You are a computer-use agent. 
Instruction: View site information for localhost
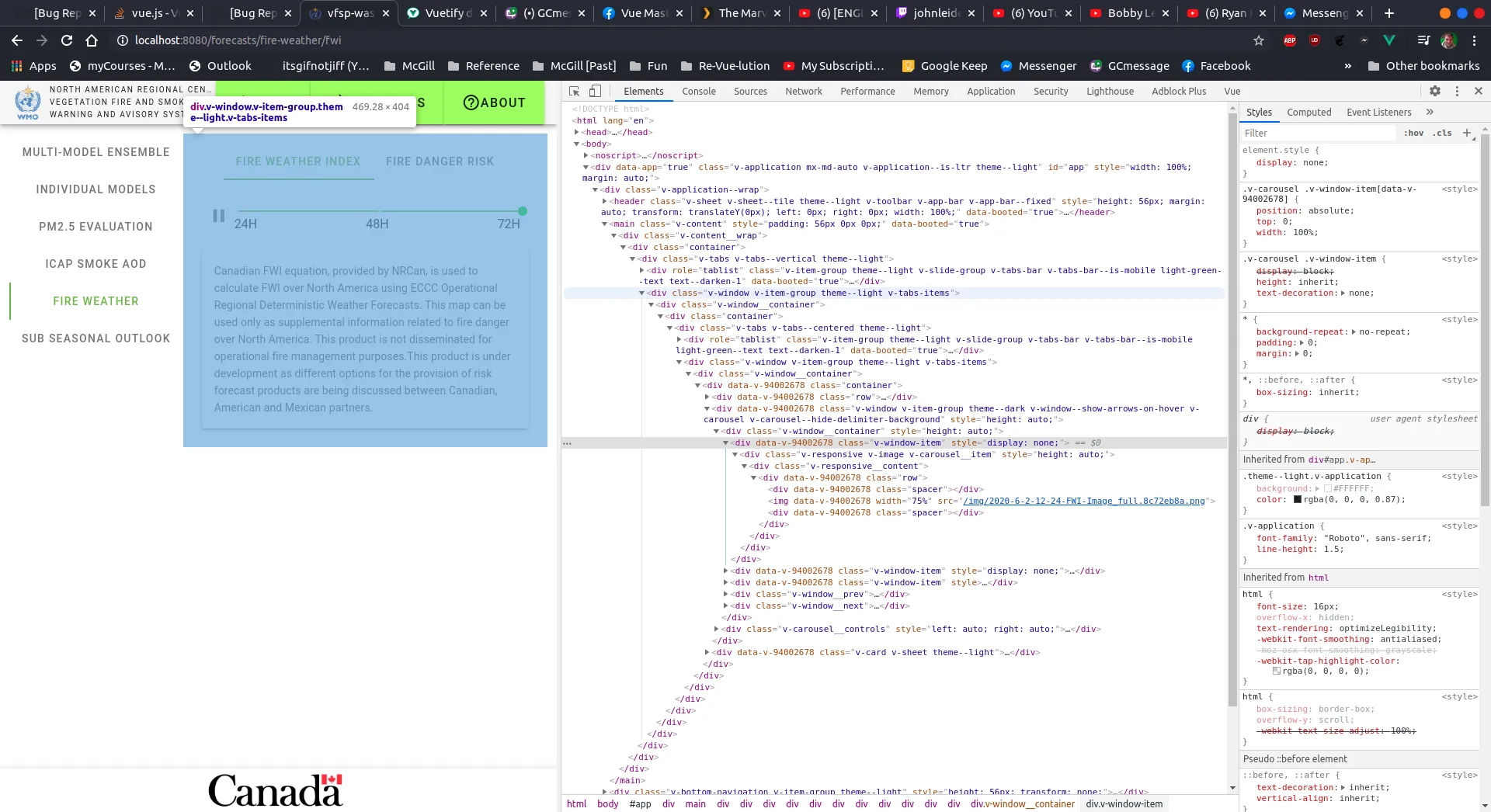pos(122,40)
